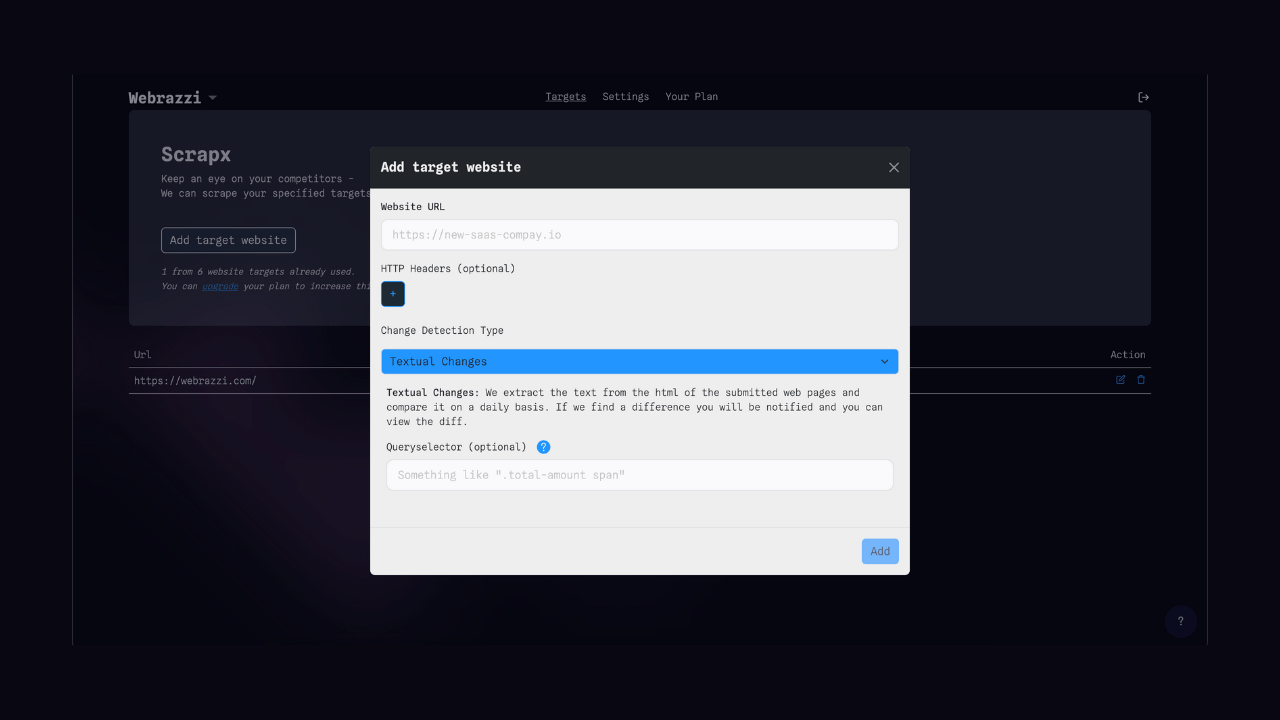The width and height of the screenshot is (1280, 720).
Task: Click into the Queryselector text field
Action: click(x=639, y=475)
